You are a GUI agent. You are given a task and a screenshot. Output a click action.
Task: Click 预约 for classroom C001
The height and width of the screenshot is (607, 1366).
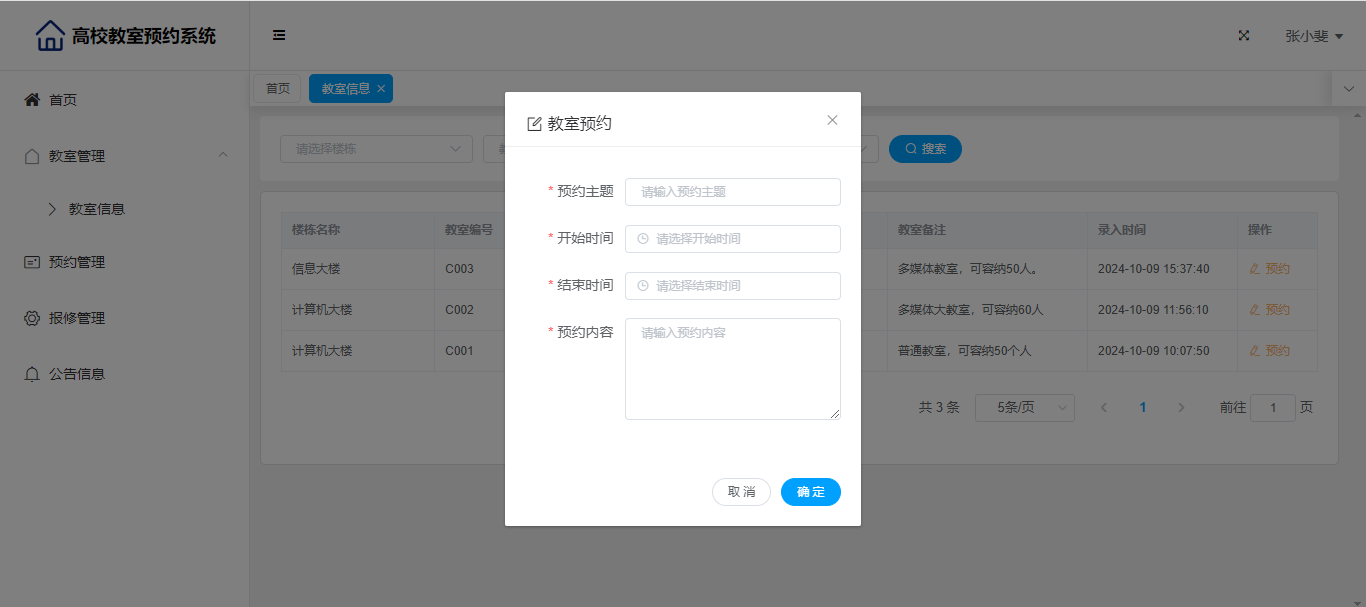pyautogui.click(x=1270, y=351)
